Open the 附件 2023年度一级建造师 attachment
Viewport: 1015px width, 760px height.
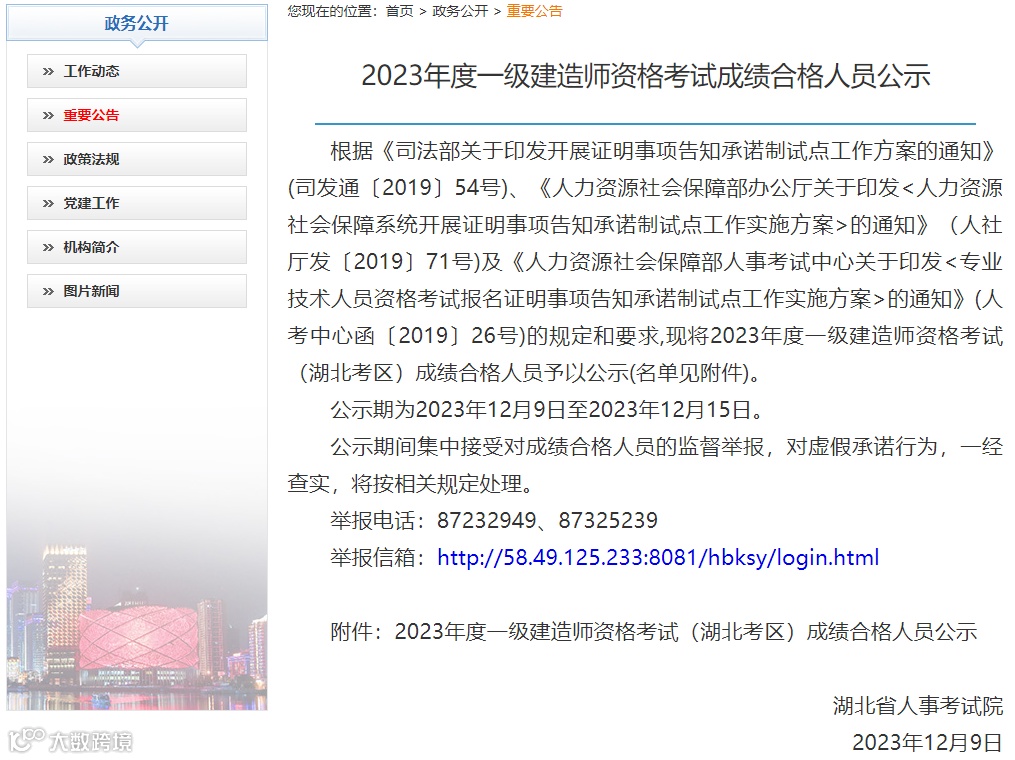coord(653,632)
